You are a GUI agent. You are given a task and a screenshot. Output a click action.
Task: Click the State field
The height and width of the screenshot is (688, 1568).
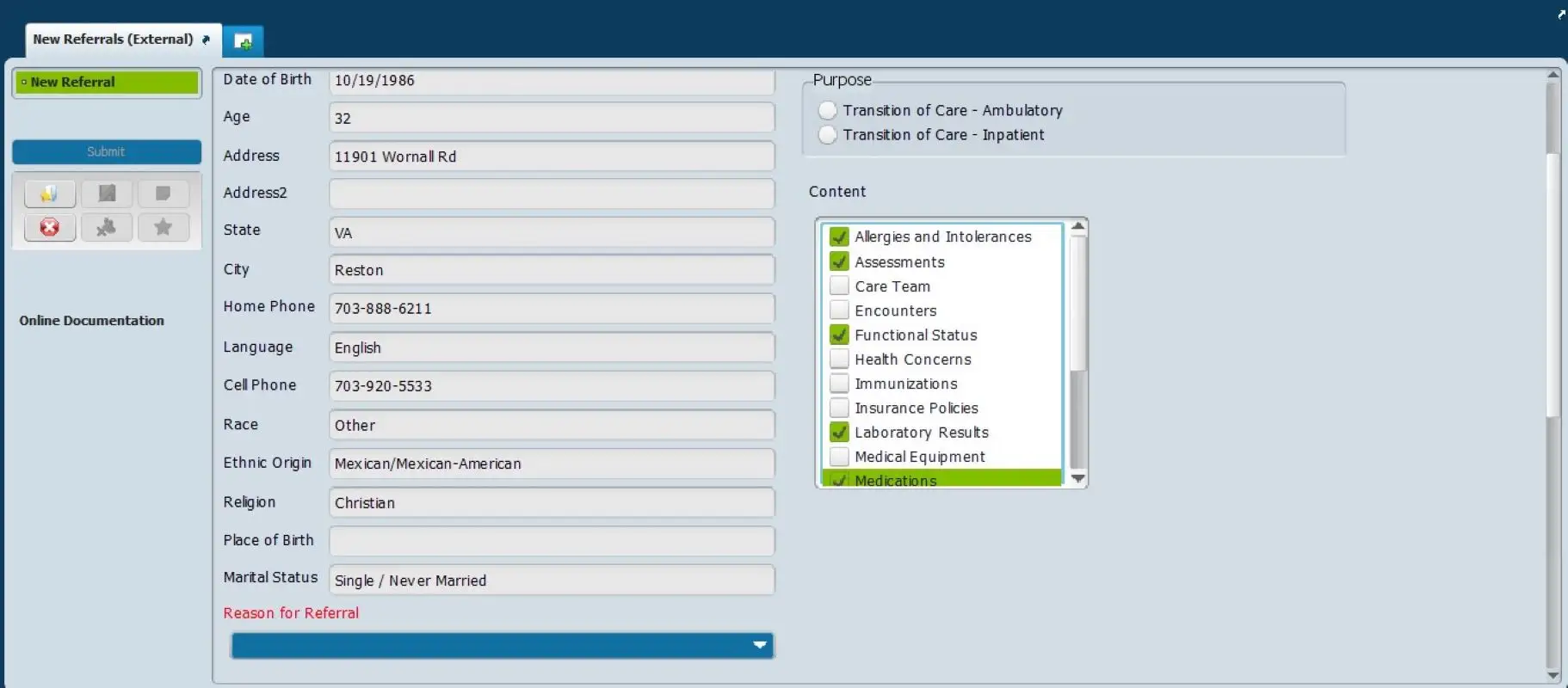point(552,232)
